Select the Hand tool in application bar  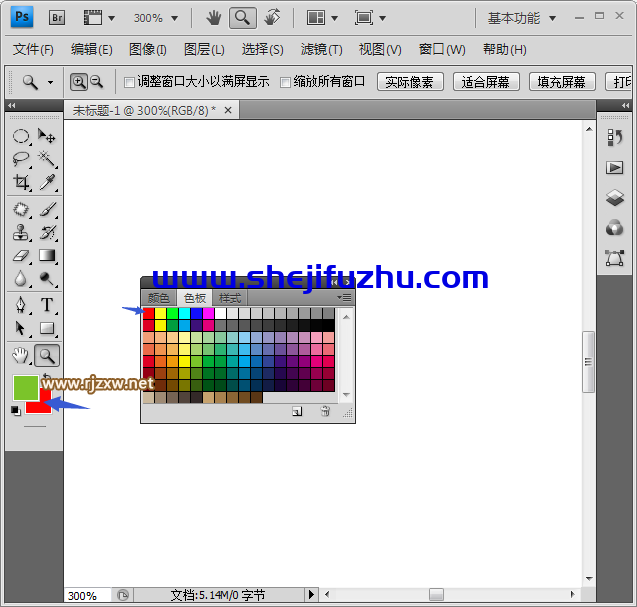tap(213, 18)
